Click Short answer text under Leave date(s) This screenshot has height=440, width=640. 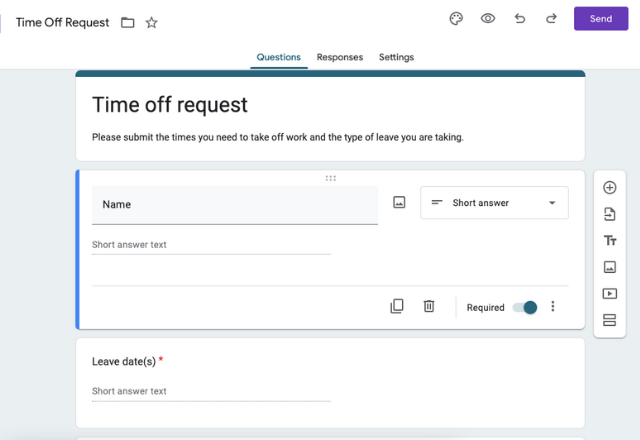pos(129,391)
